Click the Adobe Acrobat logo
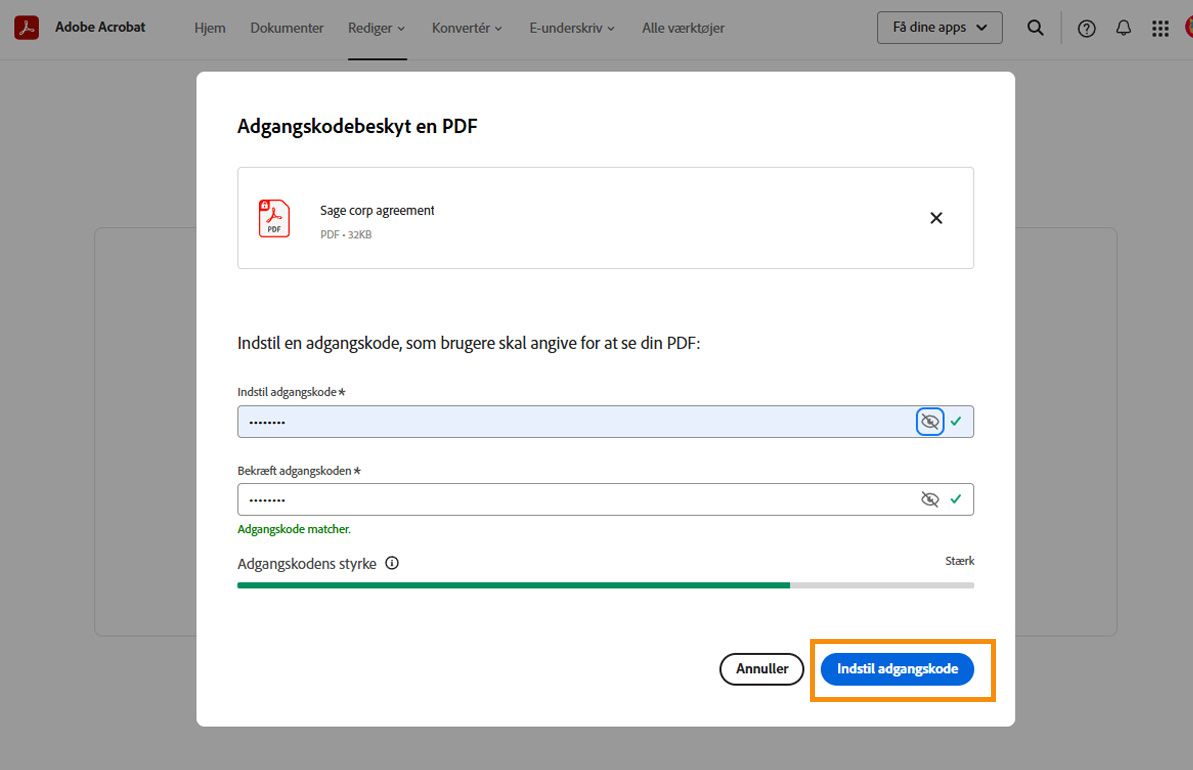Screen dimensions: 1193x770 pyautogui.click(x=26, y=26)
